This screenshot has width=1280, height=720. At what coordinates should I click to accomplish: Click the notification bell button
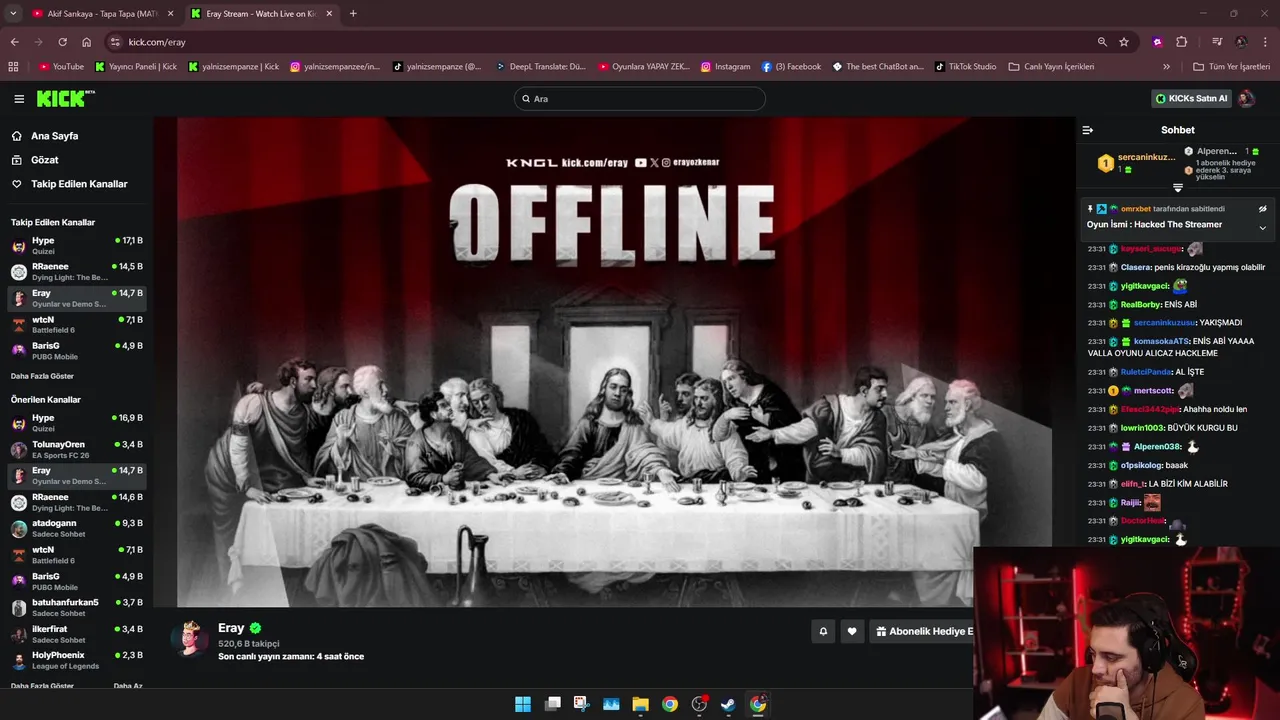click(x=823, y=631)
